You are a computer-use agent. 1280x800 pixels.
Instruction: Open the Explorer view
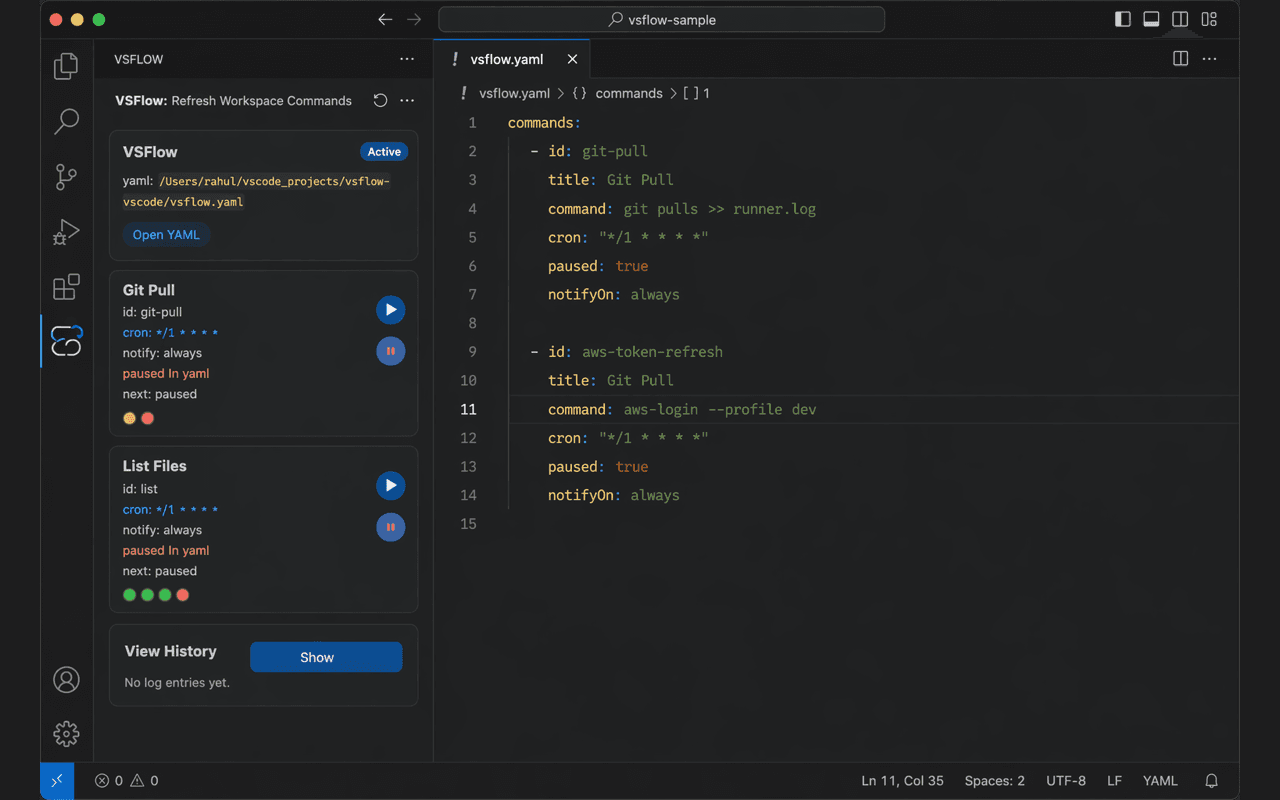tap(66, 64)
